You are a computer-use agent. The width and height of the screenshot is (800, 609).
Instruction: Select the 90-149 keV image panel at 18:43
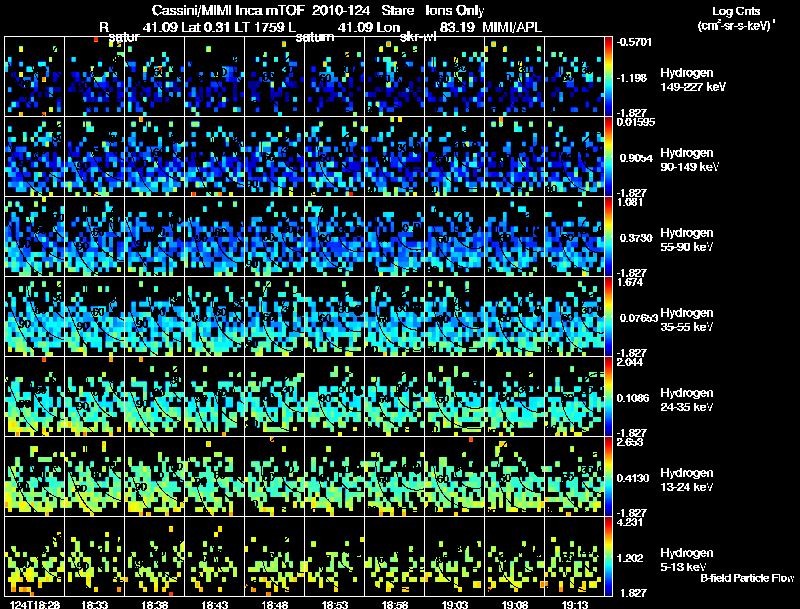214,157
